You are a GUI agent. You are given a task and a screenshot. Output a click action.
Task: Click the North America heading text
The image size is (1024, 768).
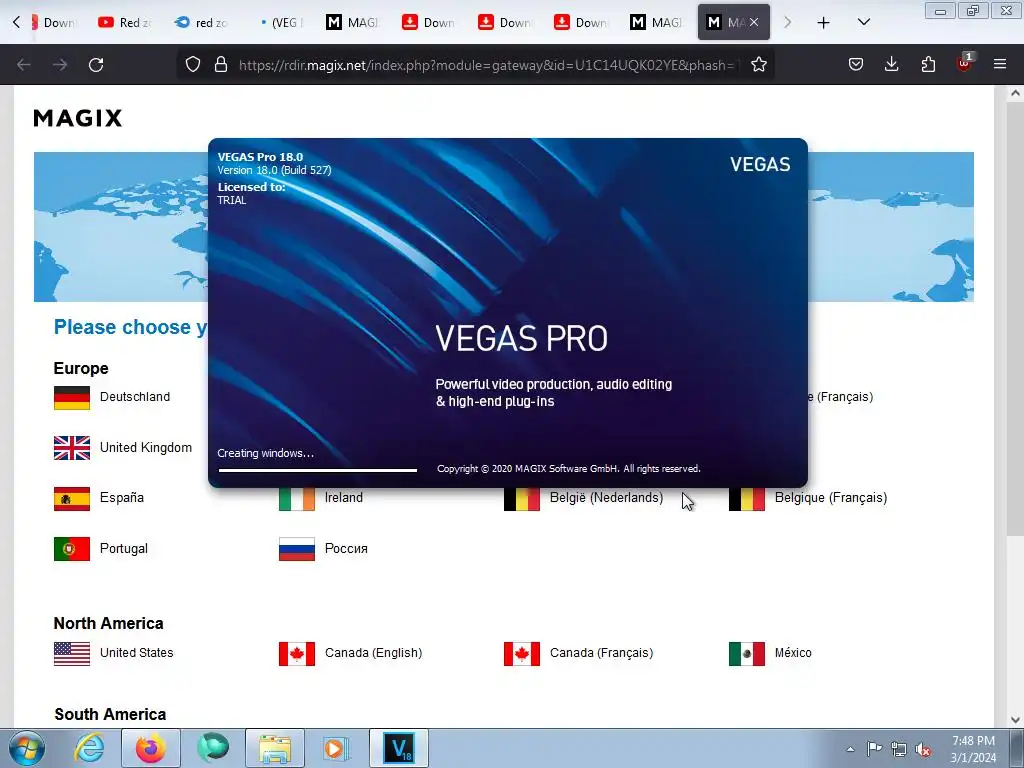108,624
